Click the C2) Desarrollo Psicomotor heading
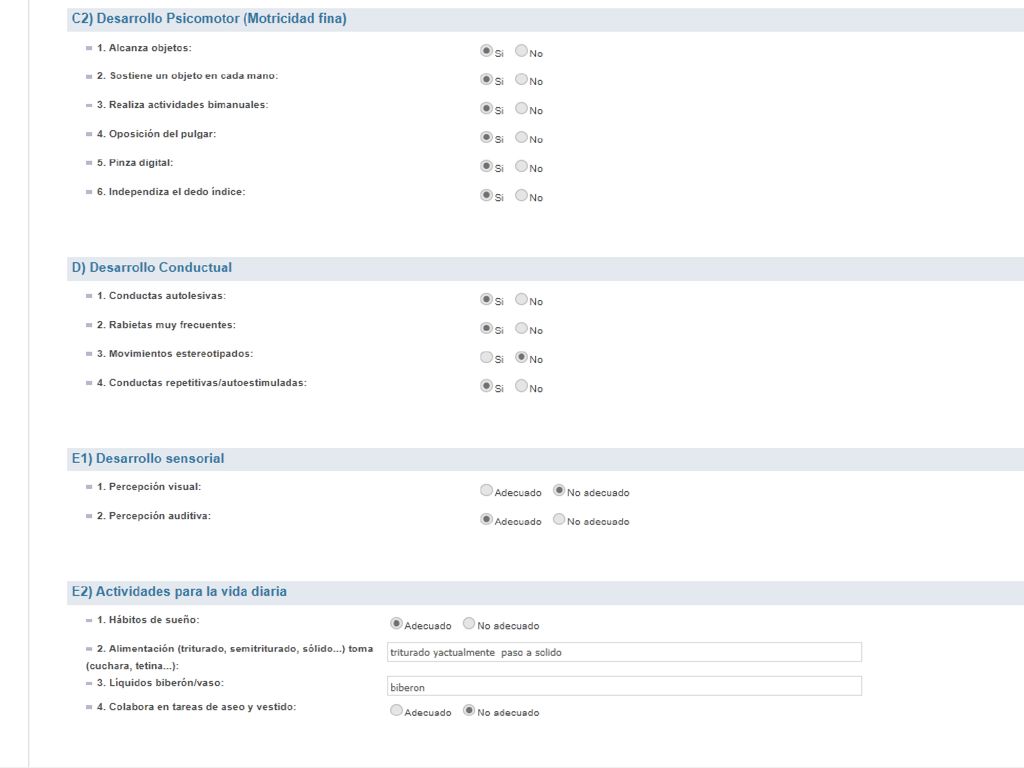Image resolution: width=1024 pixels, height=768 pixels. point(209,18)
